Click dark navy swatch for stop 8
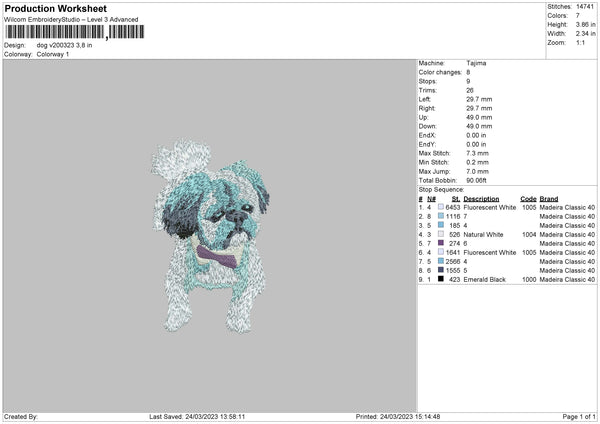The height and width of the screenshot is (424, 600). [441, 270]
